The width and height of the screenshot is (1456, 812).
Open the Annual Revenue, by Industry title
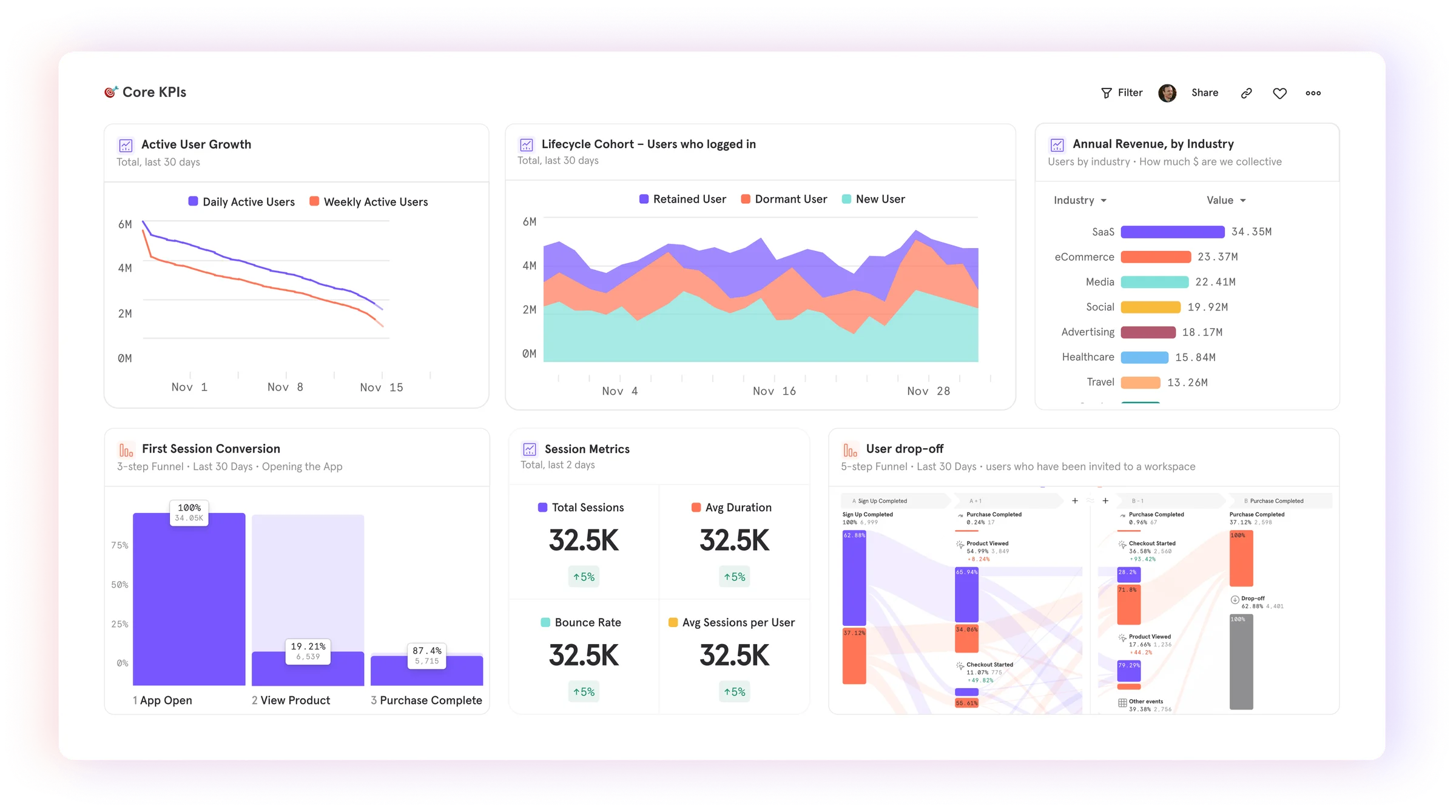pos(1153,144)
